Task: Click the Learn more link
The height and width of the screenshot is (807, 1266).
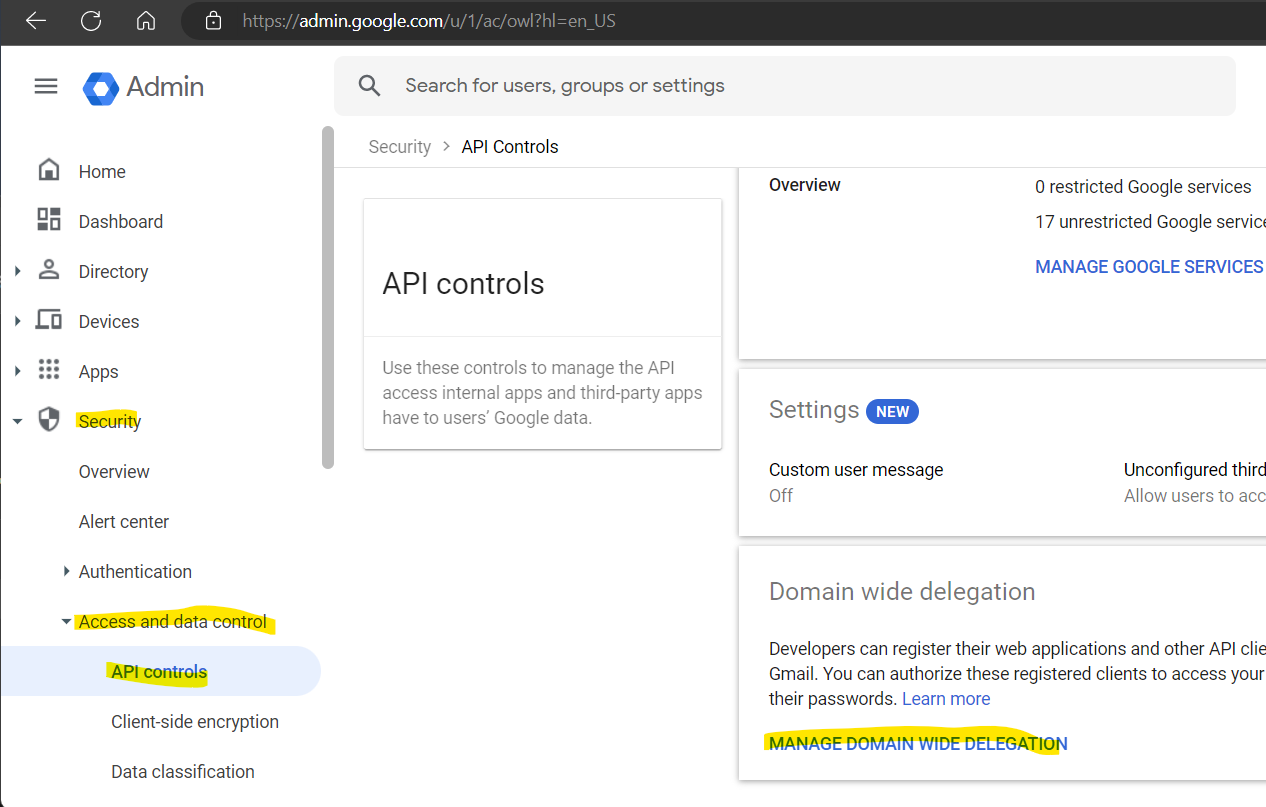Action: (944, 698)
